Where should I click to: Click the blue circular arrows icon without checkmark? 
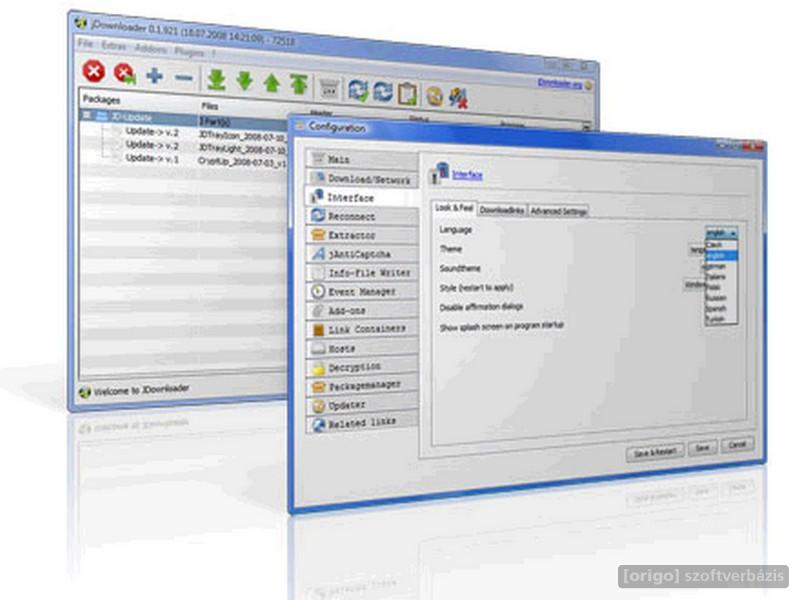point(383,92)
